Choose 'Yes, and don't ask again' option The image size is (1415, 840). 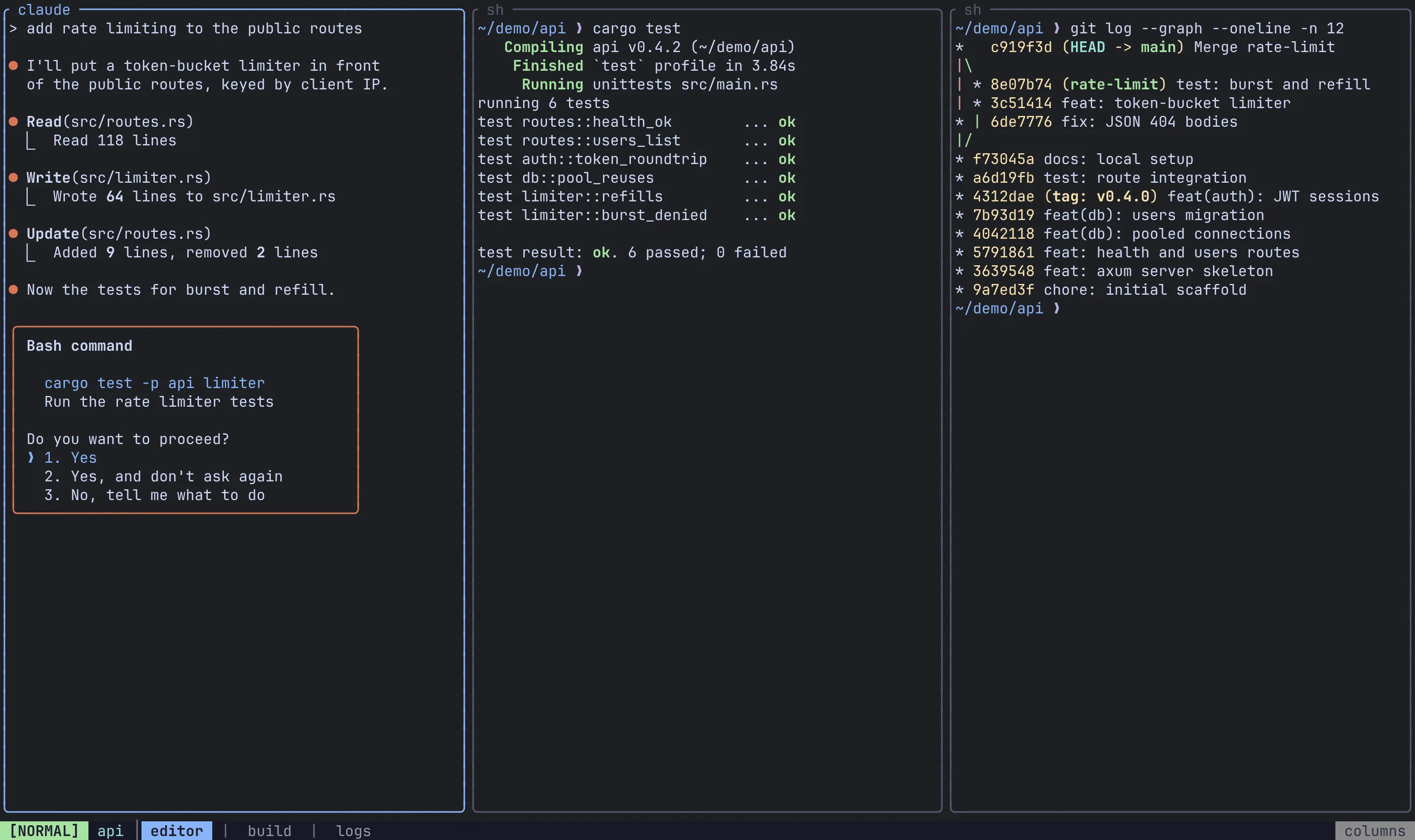163,476
